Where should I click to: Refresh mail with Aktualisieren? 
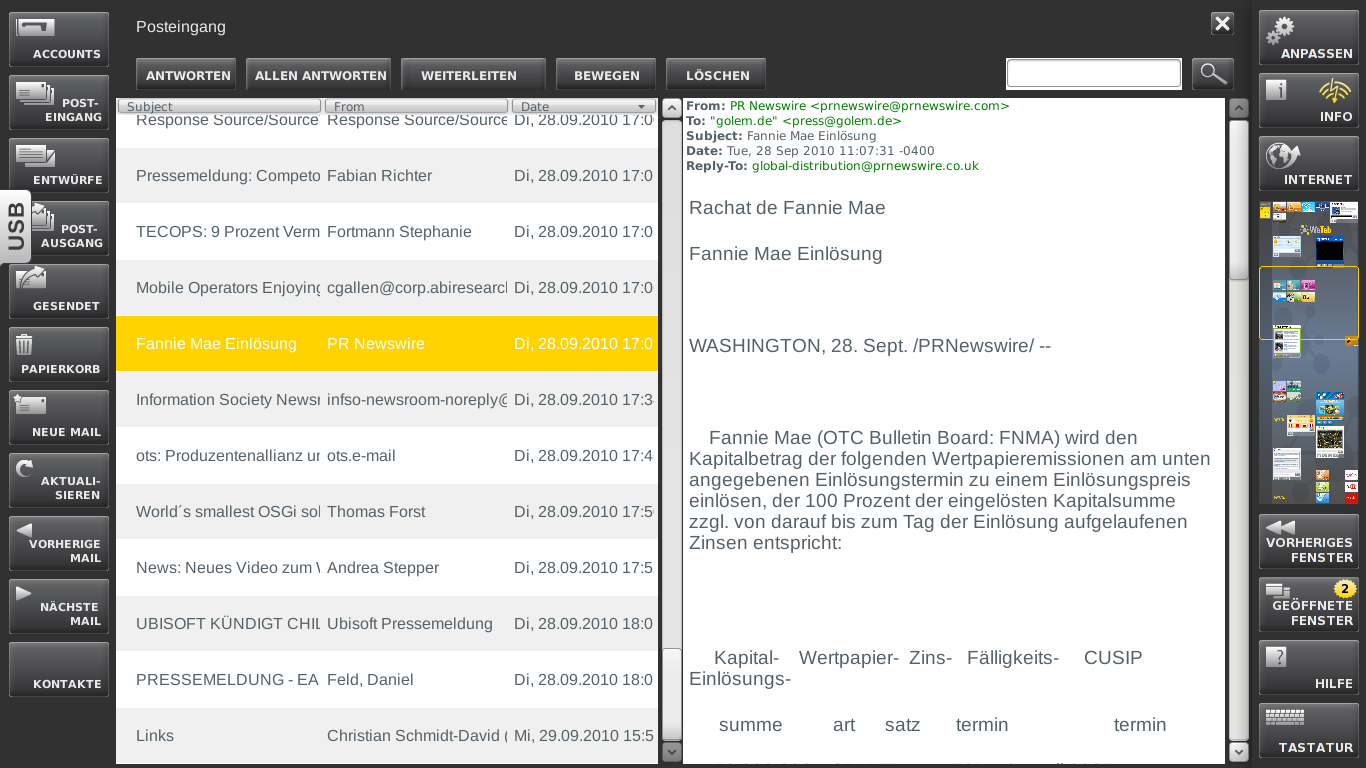[x=59, y=481]
